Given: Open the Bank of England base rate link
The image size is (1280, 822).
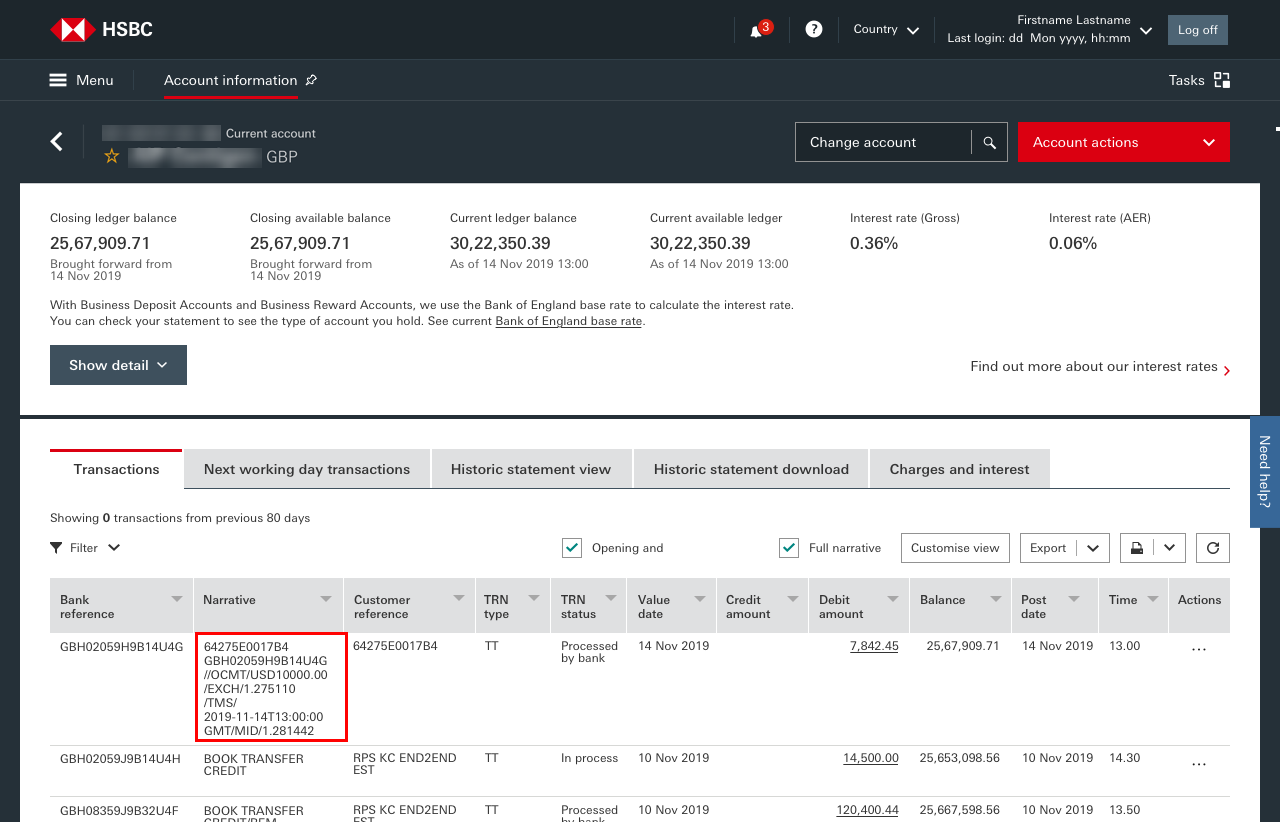Looking at the screenshot, I should (568, 321).
